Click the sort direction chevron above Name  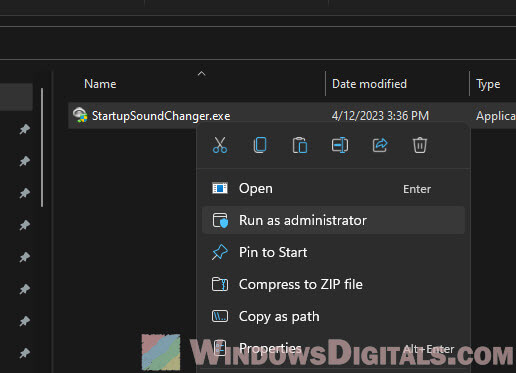(x=201, y=74)
